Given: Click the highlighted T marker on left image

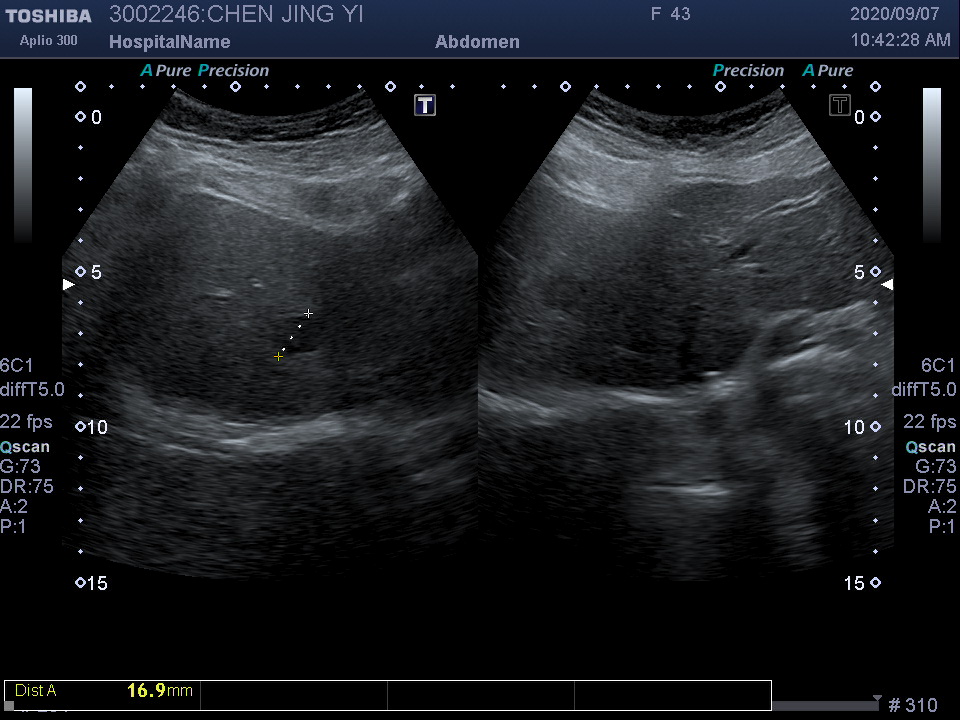Looking at the screenshot, I should (x=425, y=105).
